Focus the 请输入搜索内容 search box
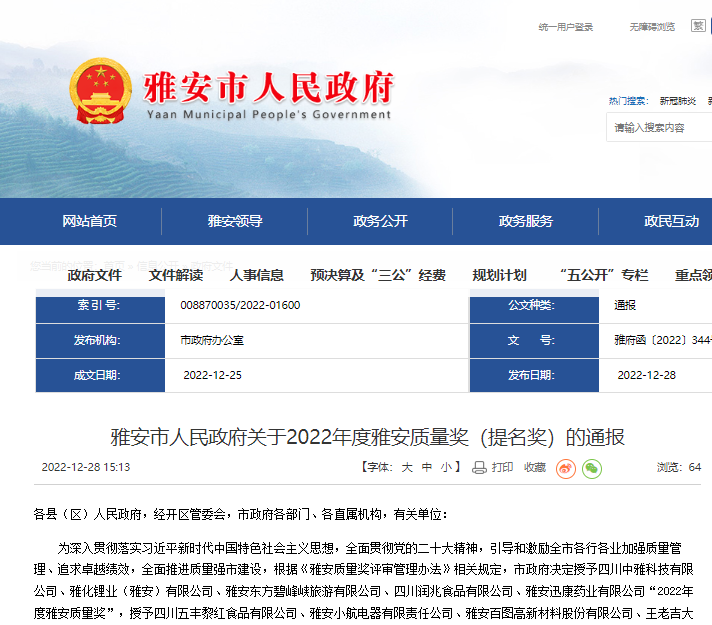The image size is (712, 625). [x=658, y=128]
